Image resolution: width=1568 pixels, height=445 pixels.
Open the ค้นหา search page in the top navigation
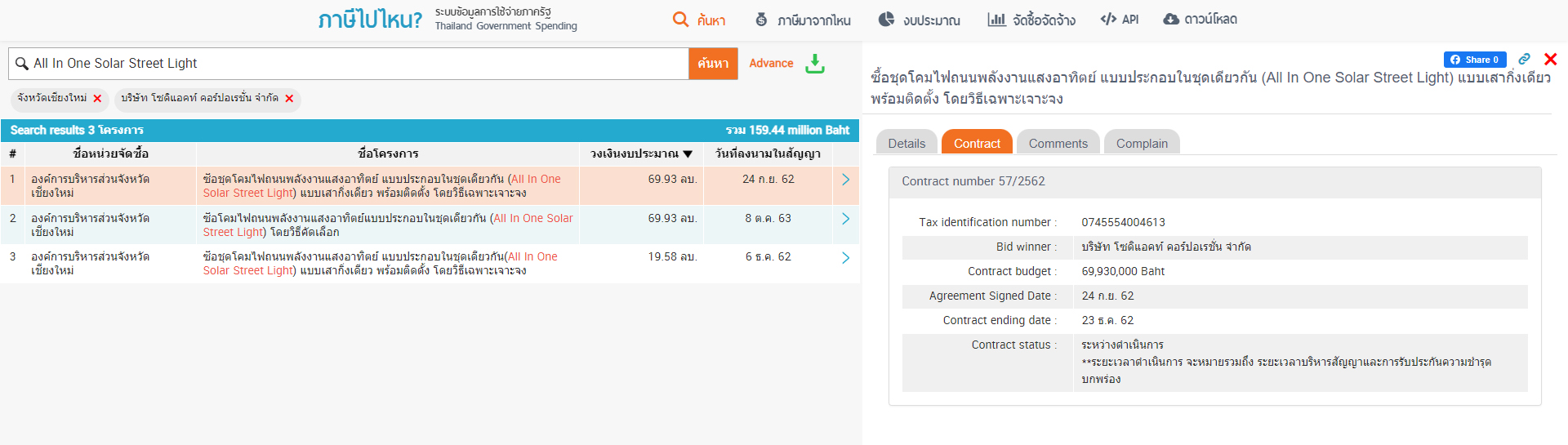coord(699,20)
